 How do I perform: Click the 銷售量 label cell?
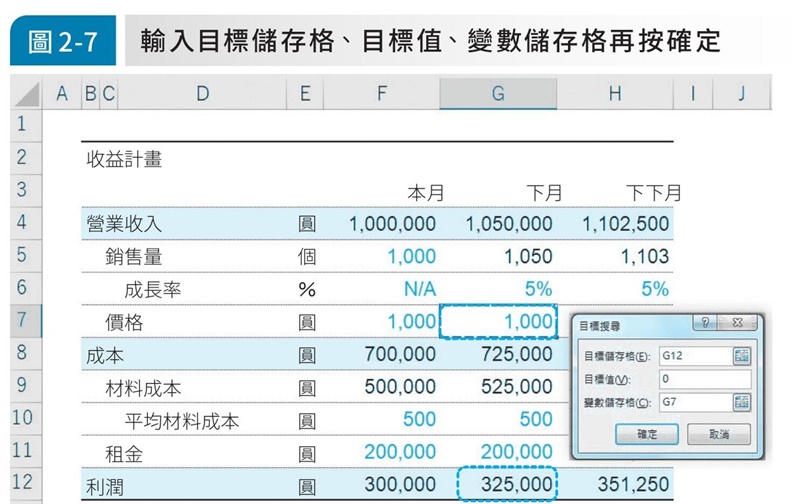[134, 257]
